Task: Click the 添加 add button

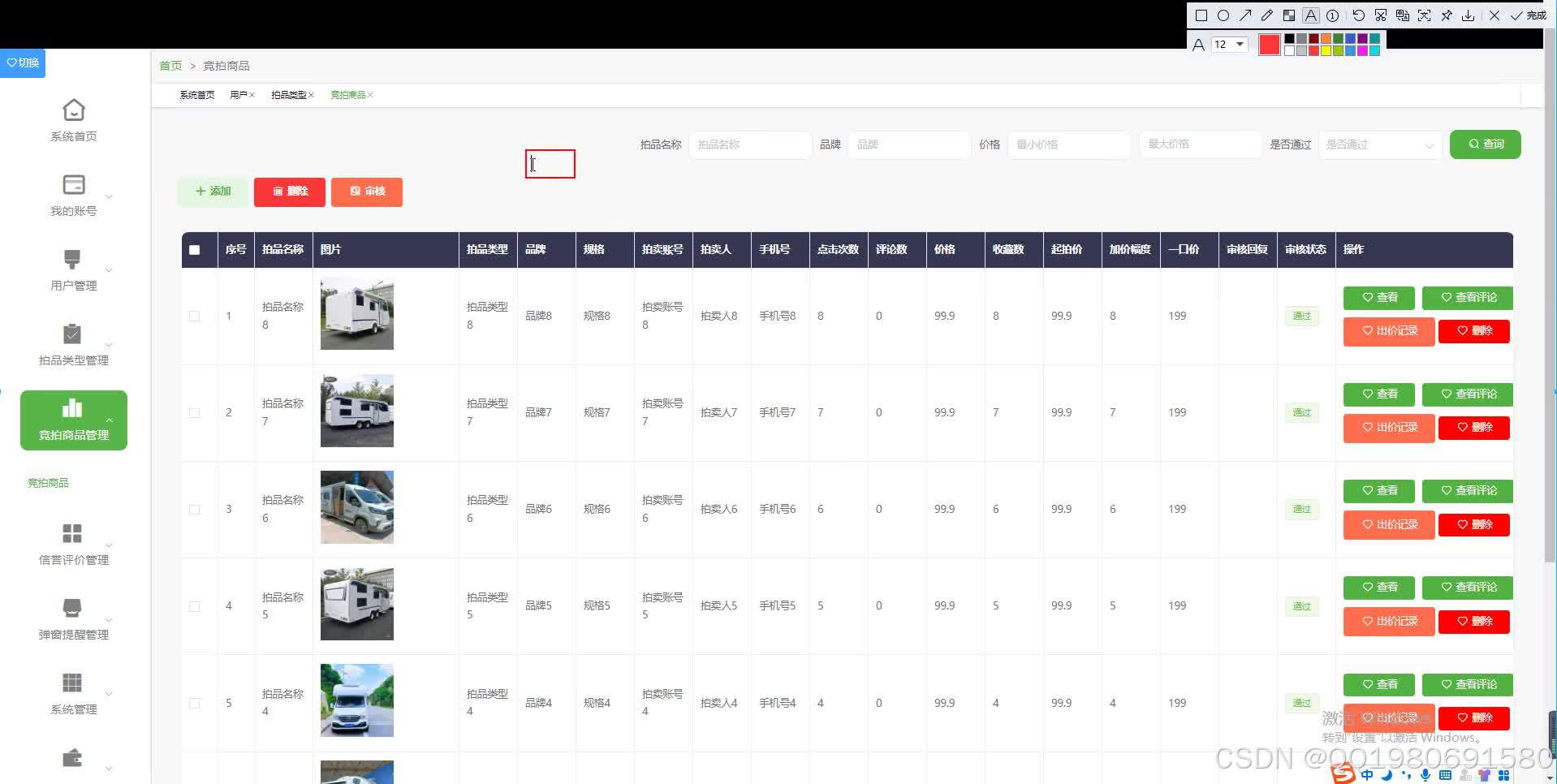Action: click(x=213, y=192)
